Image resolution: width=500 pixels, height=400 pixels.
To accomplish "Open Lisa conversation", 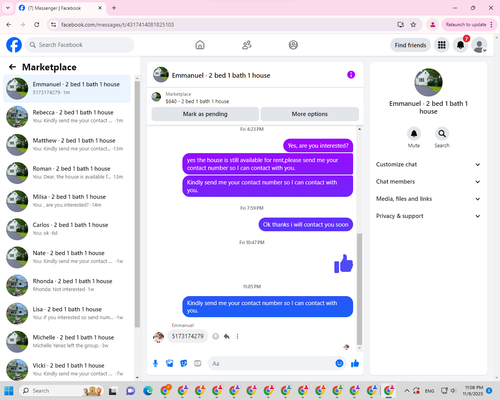I will (x=67, y=313).
